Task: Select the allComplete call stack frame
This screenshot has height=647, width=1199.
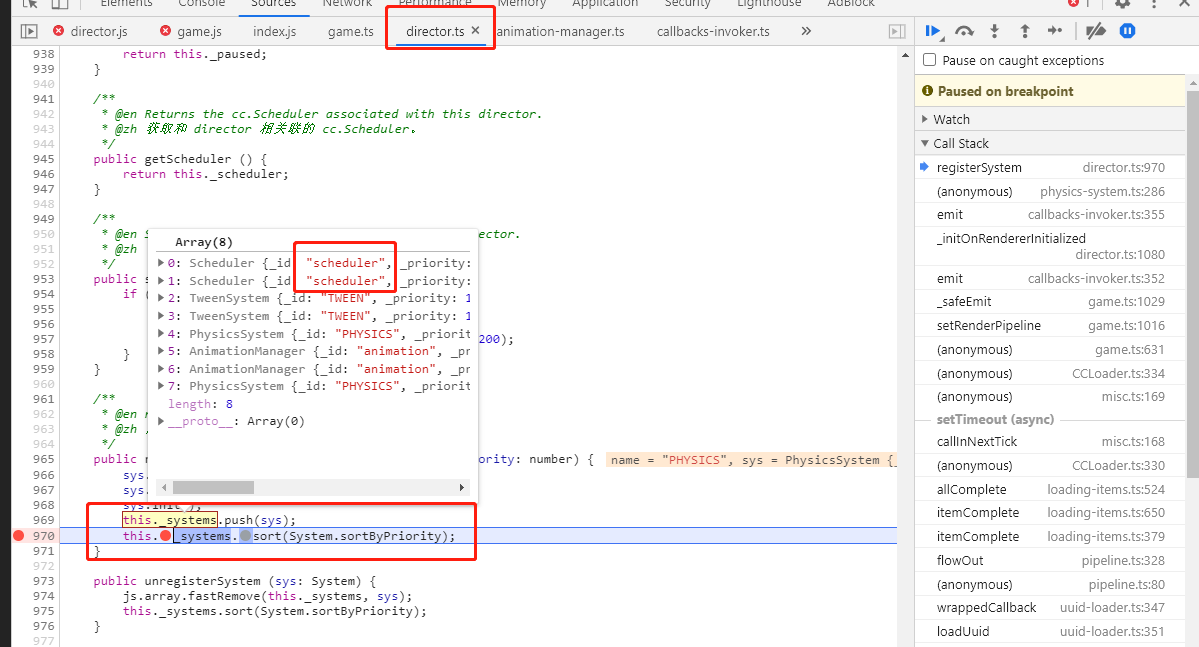Action: [1051, 489]
